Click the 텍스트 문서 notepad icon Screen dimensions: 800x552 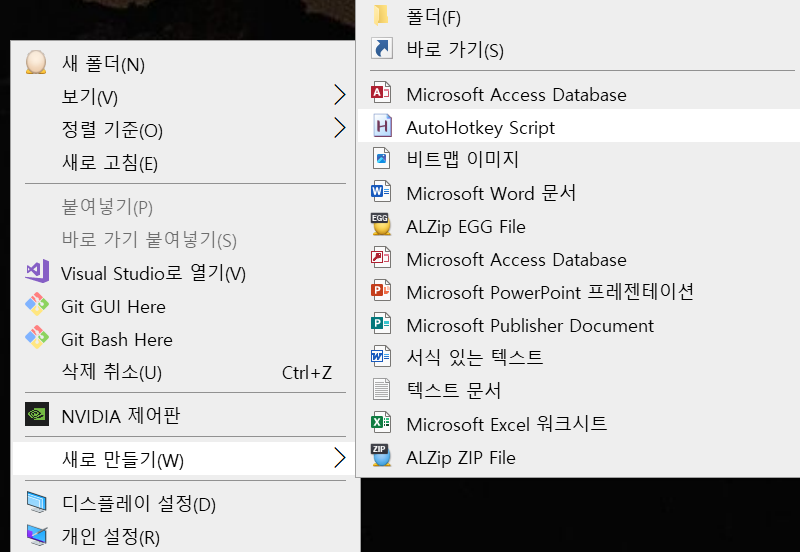click(381, 389)
